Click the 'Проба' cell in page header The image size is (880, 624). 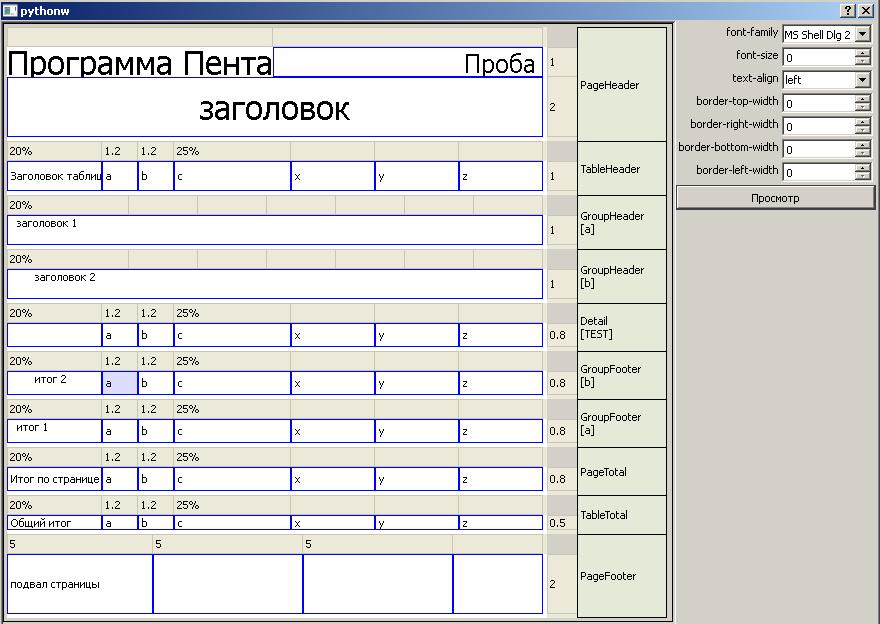408,64
